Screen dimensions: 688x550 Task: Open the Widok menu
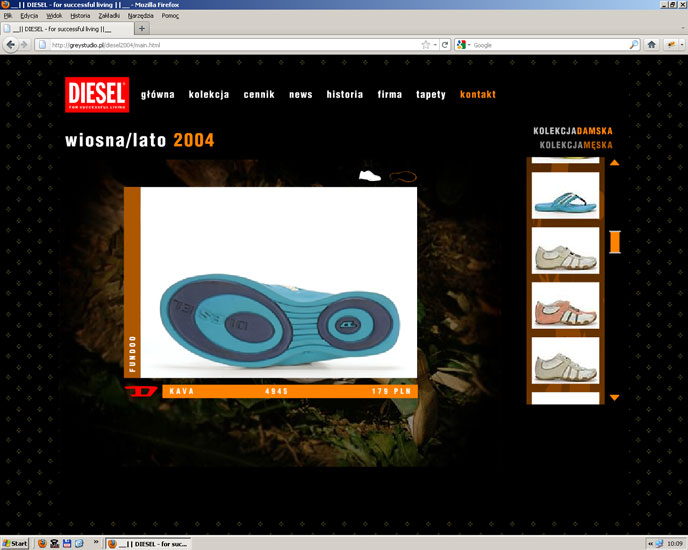point(54,15)
